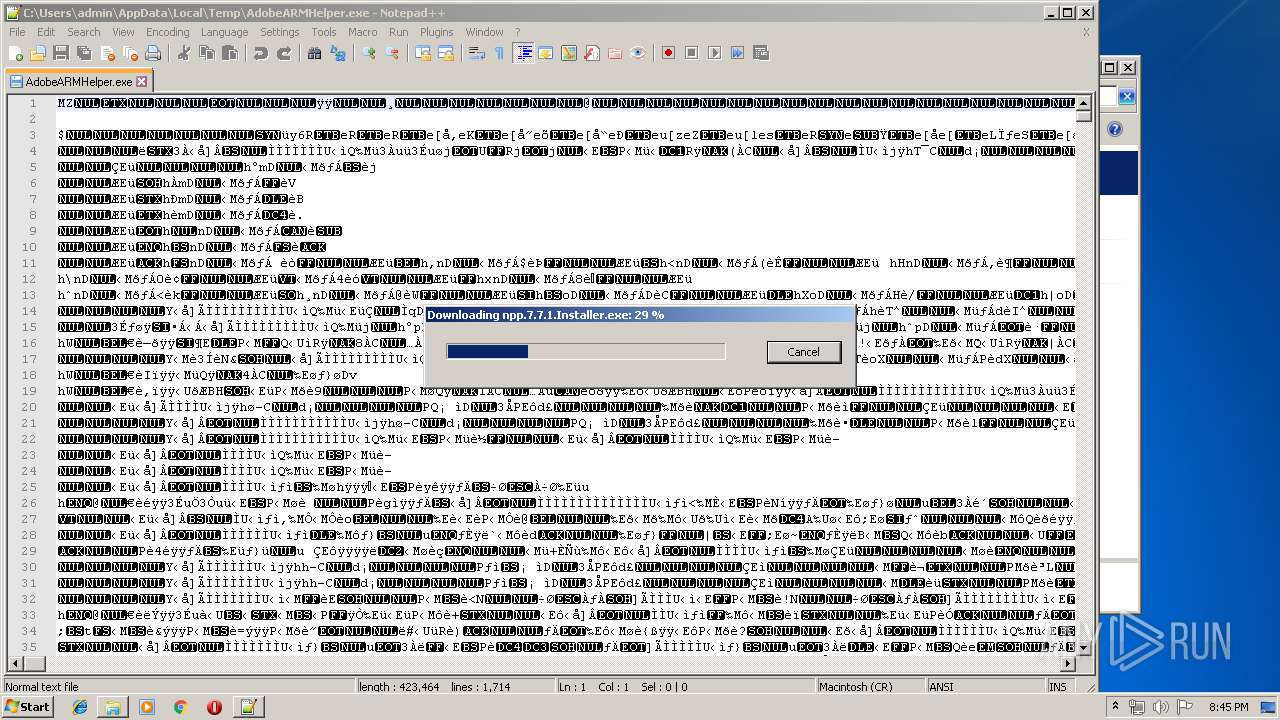Toggle the Document Map panel icon

(x=569, y=53)
